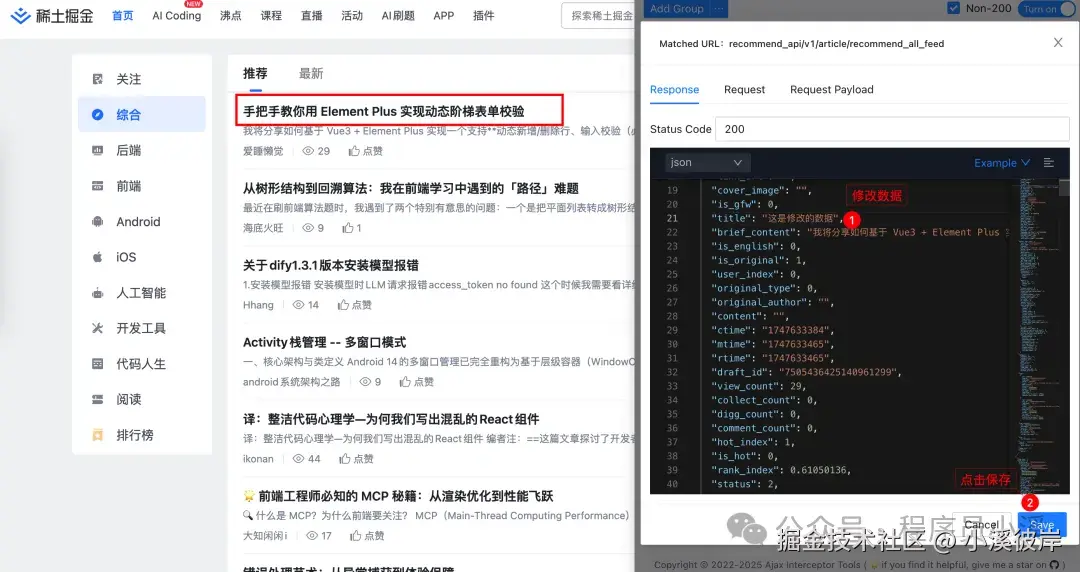This screenshot has height=572, width=1080.
Task: Open 插件 in top navigation
Action: click(484, 16)
